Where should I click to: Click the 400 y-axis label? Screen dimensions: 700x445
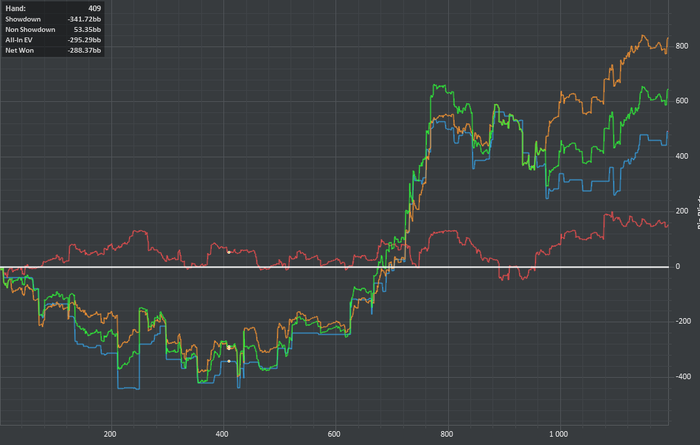tap(682, 156)
